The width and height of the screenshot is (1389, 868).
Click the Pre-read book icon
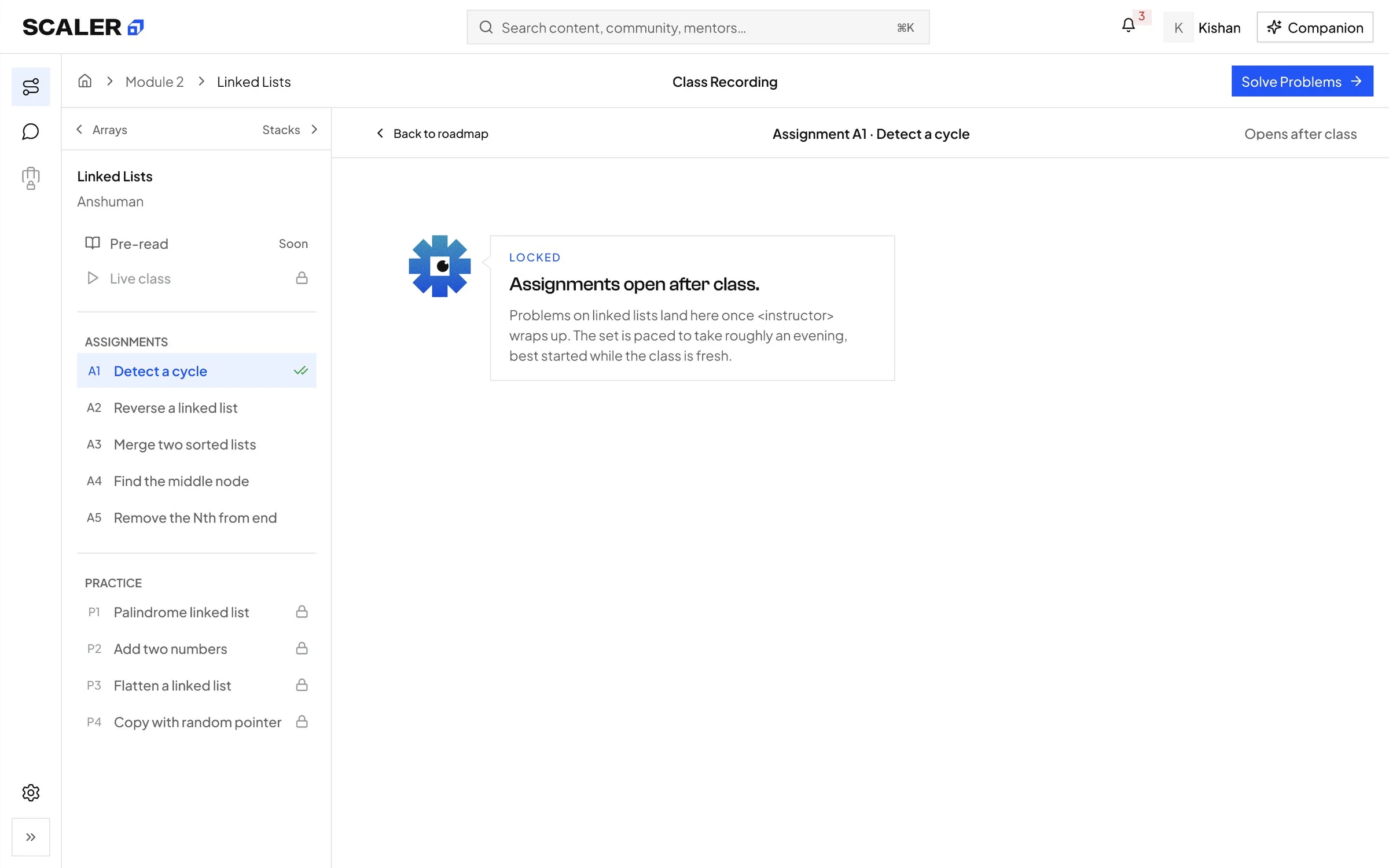93,243
